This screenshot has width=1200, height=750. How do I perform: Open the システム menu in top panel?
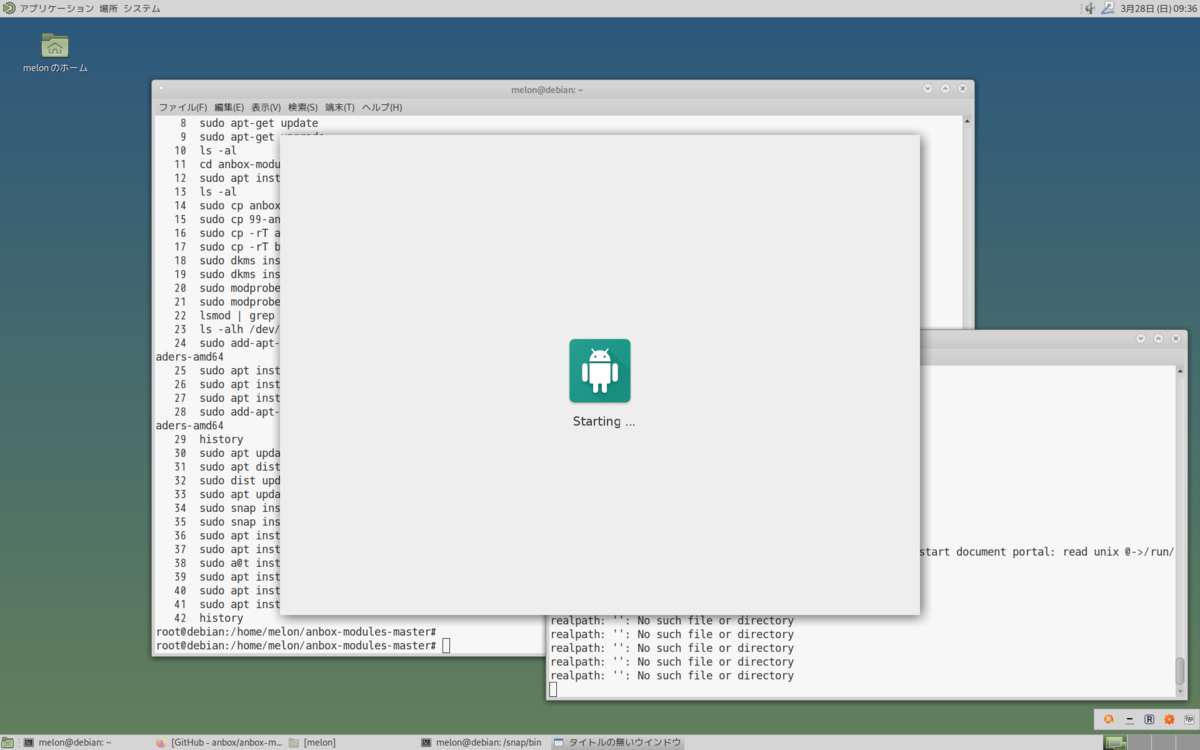[141, 8]
